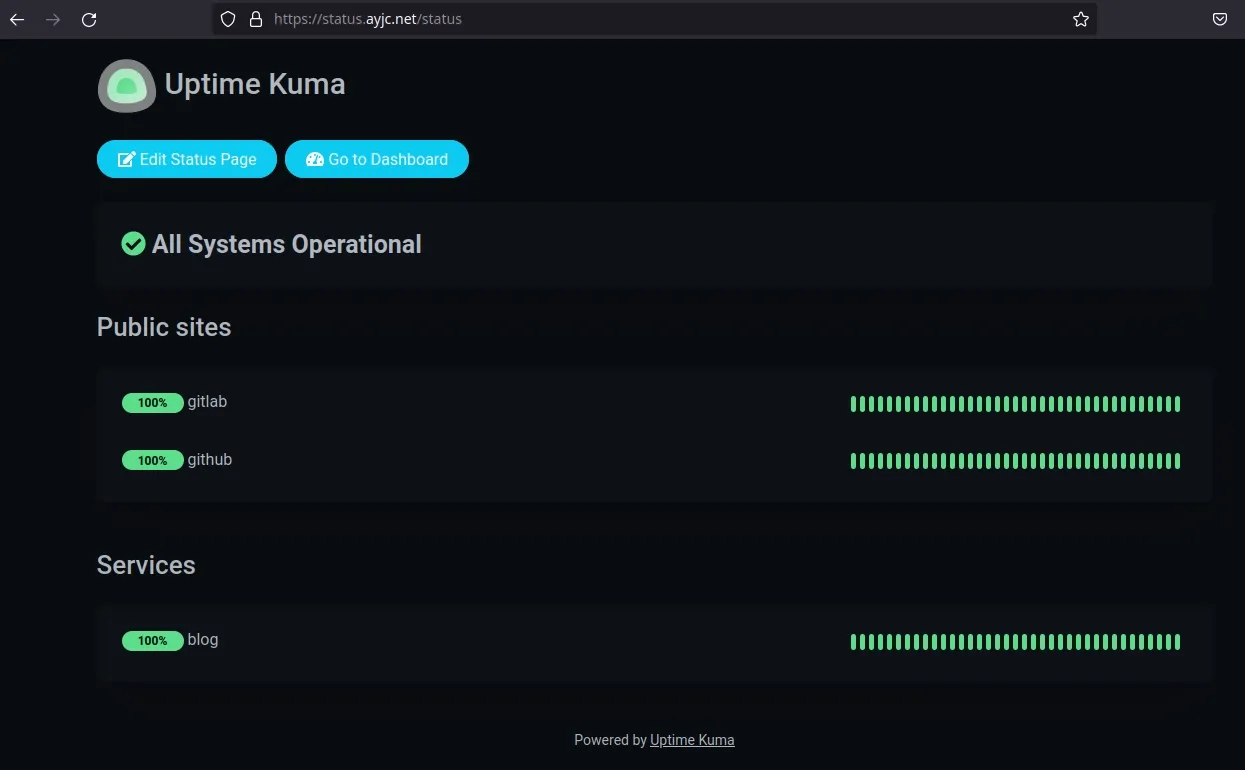
Task: Follow the Uptime Kuma footer link
Action: 692,740
